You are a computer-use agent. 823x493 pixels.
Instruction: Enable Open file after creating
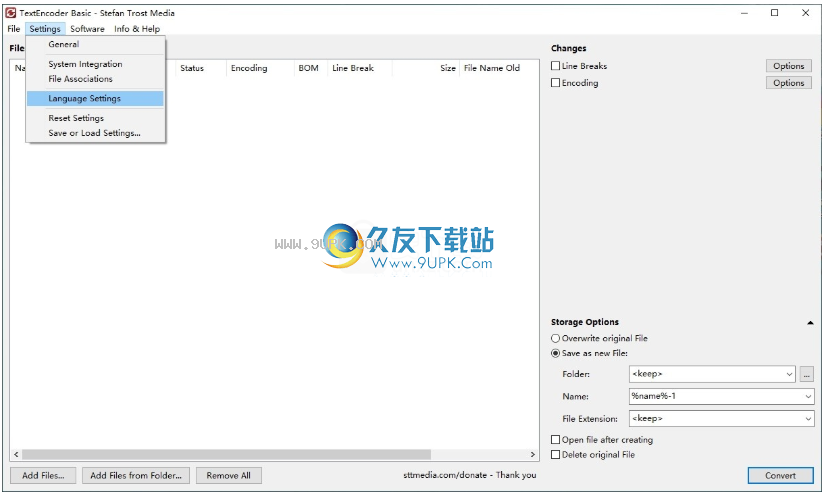click(555, 439)
